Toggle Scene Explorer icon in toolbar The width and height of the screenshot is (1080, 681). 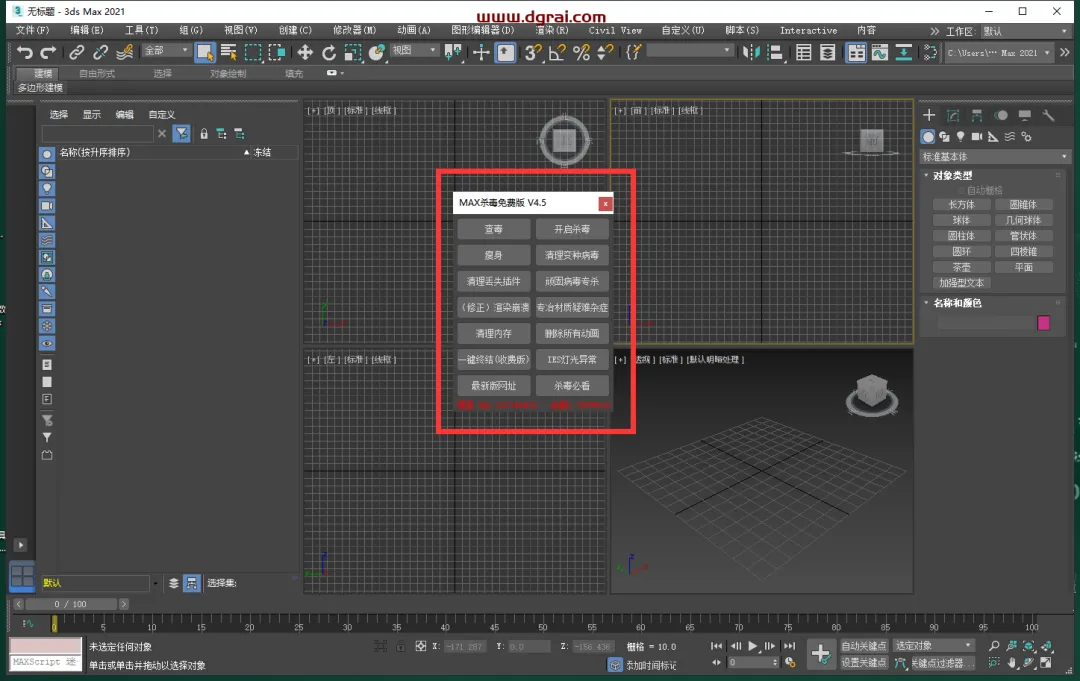pyautogui.click(x=803, y=52)
